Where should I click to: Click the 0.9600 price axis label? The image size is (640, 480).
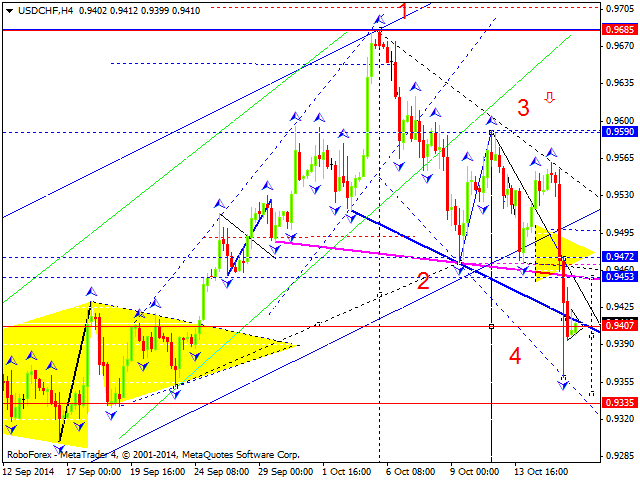coord(620,120)
